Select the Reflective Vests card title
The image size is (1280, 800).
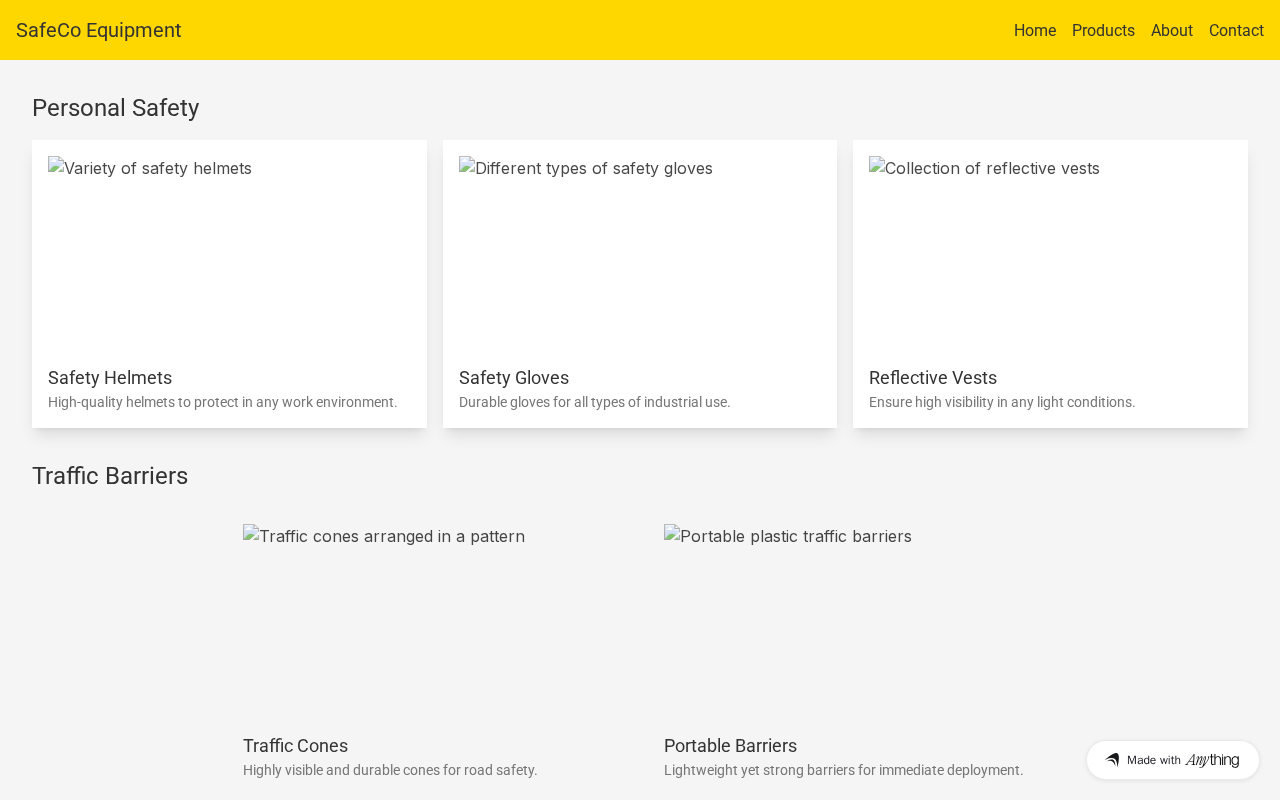pos(933,378)
